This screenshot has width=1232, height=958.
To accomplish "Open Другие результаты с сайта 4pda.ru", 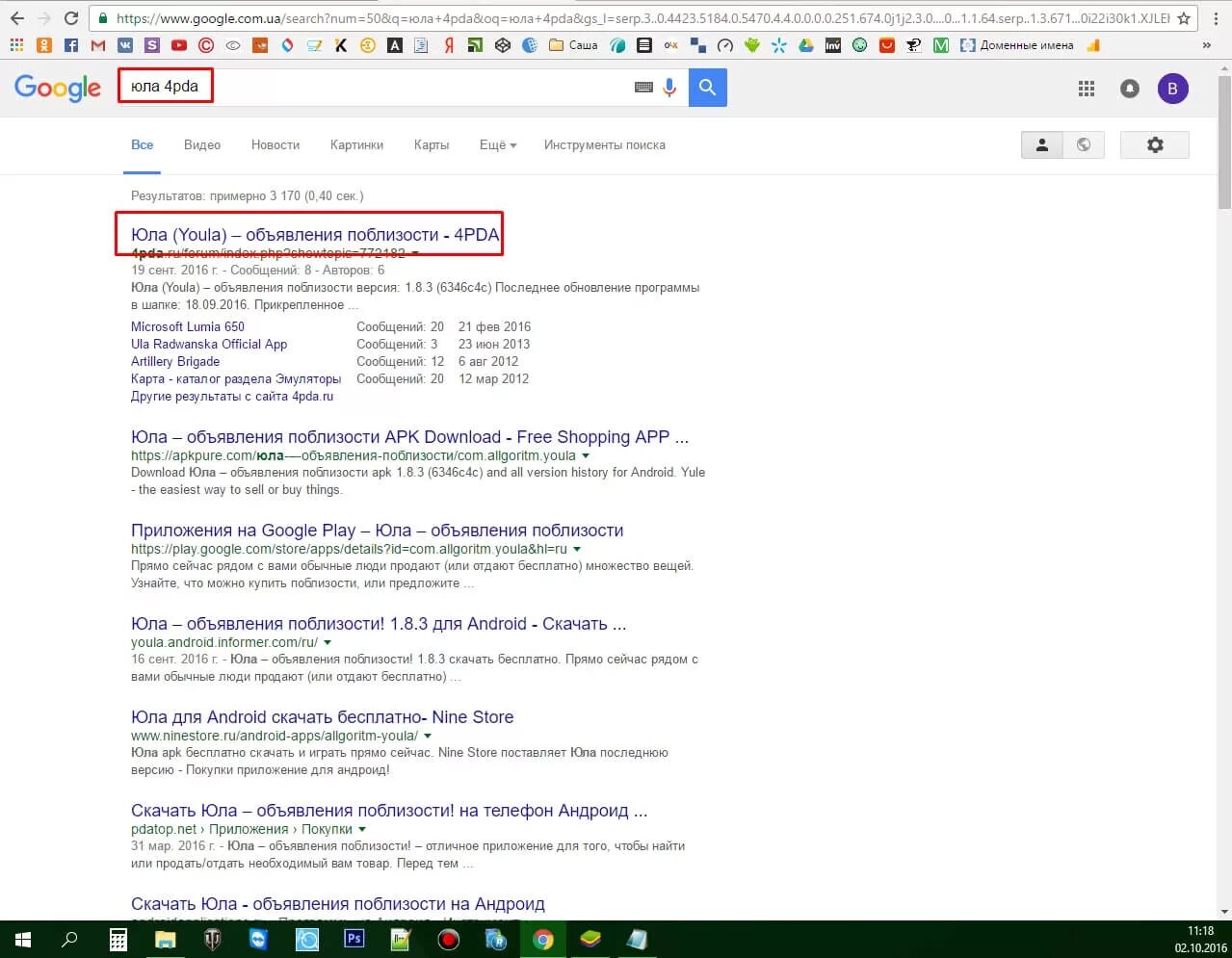I will click(x=232, y=396).
